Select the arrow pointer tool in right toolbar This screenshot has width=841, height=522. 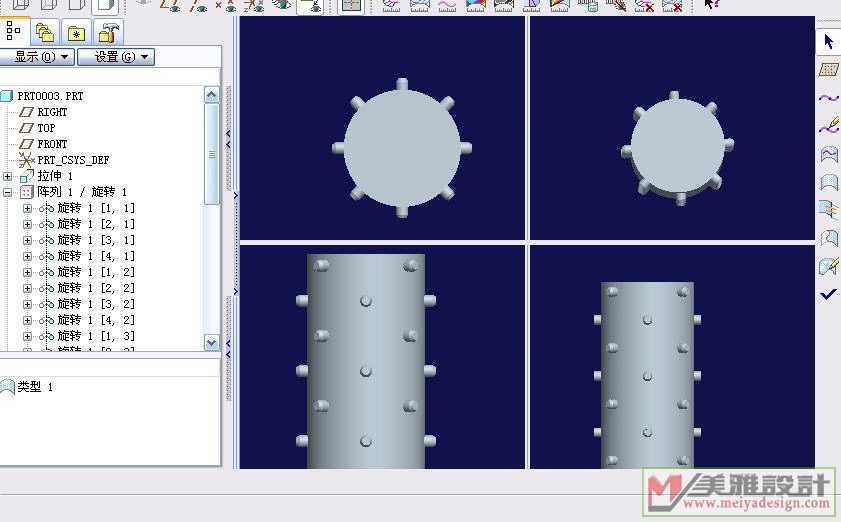828,42
